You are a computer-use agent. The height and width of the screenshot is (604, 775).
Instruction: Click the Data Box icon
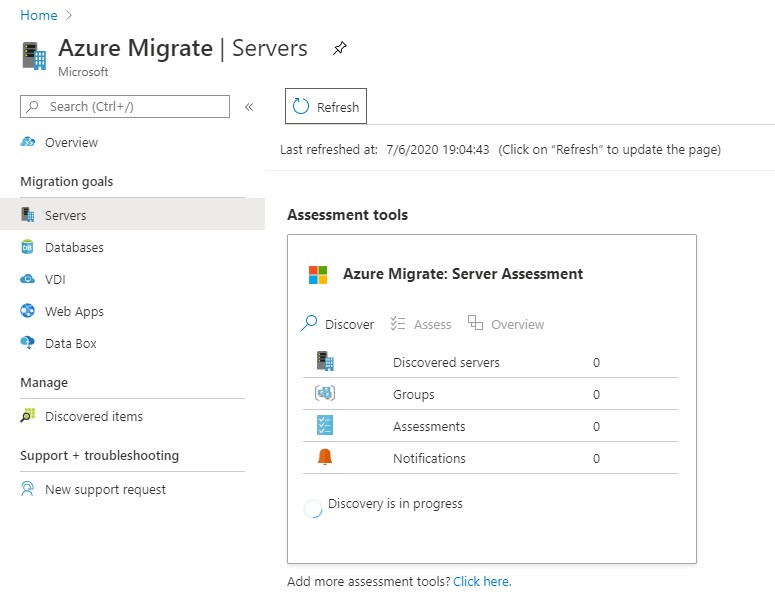click(x=28, y=343)
